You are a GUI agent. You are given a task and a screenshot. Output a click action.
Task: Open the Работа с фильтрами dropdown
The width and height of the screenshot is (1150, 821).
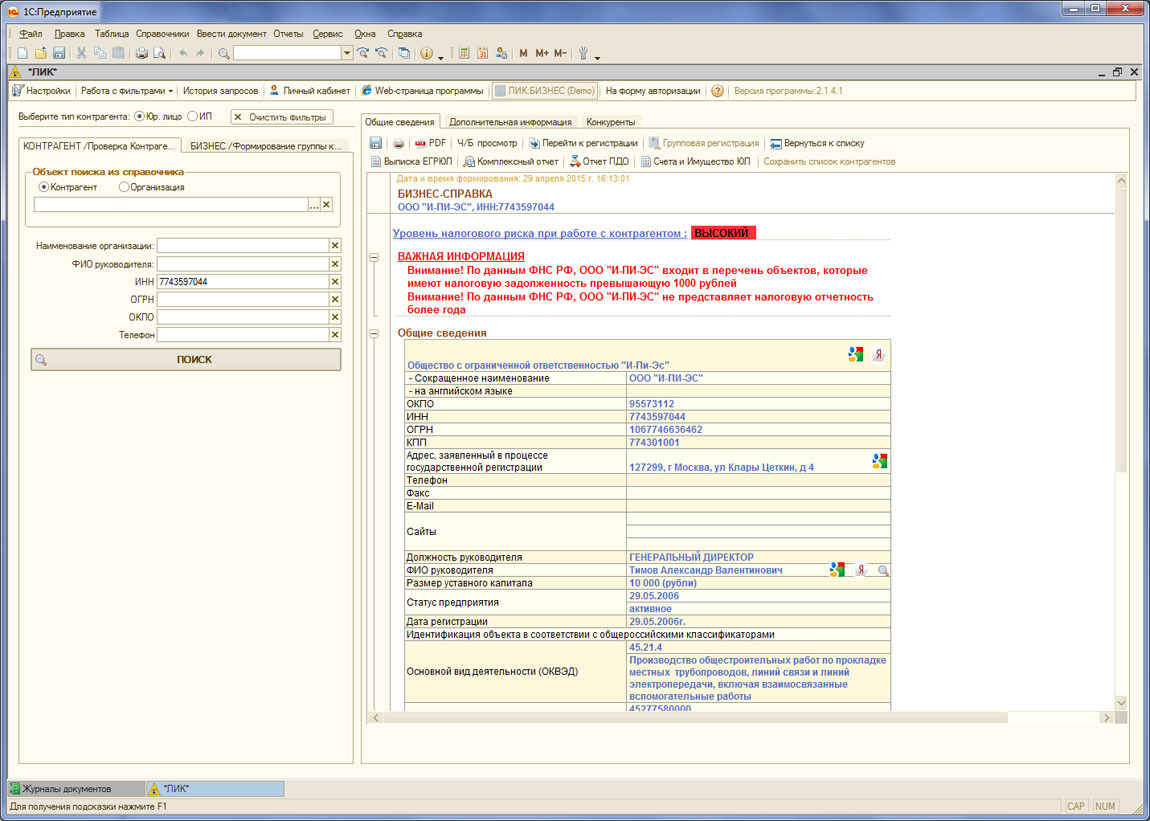pyautogui.click(x=127, y=91)
